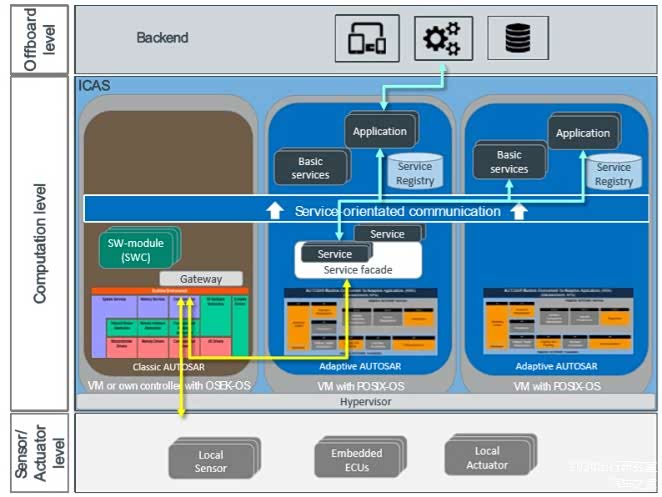The image size is (662, 497).
Task: Click the Application block in the middle VM
Action: (379, 132)
